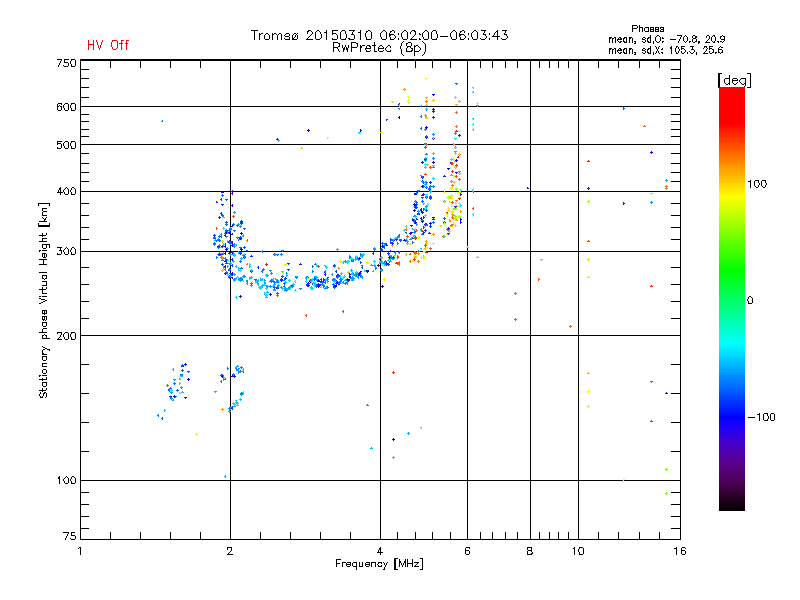The height and width of the screenshot is (600, 800).
Task: Click the x-axis tick label '8'
Action: coord(530,551)
